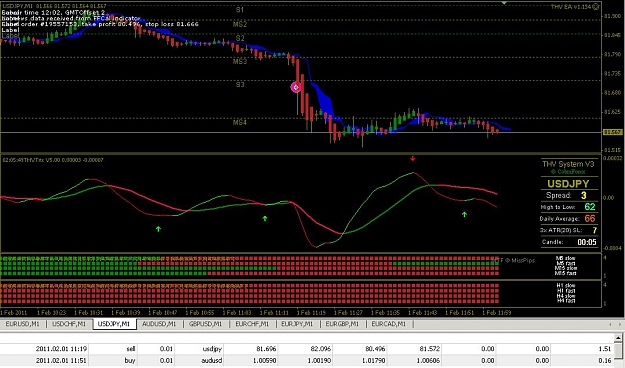The height and width of the screenshot is (368, 625).
Task: Select the audusd buy trade row time
Action: click(x=61, y=360)
